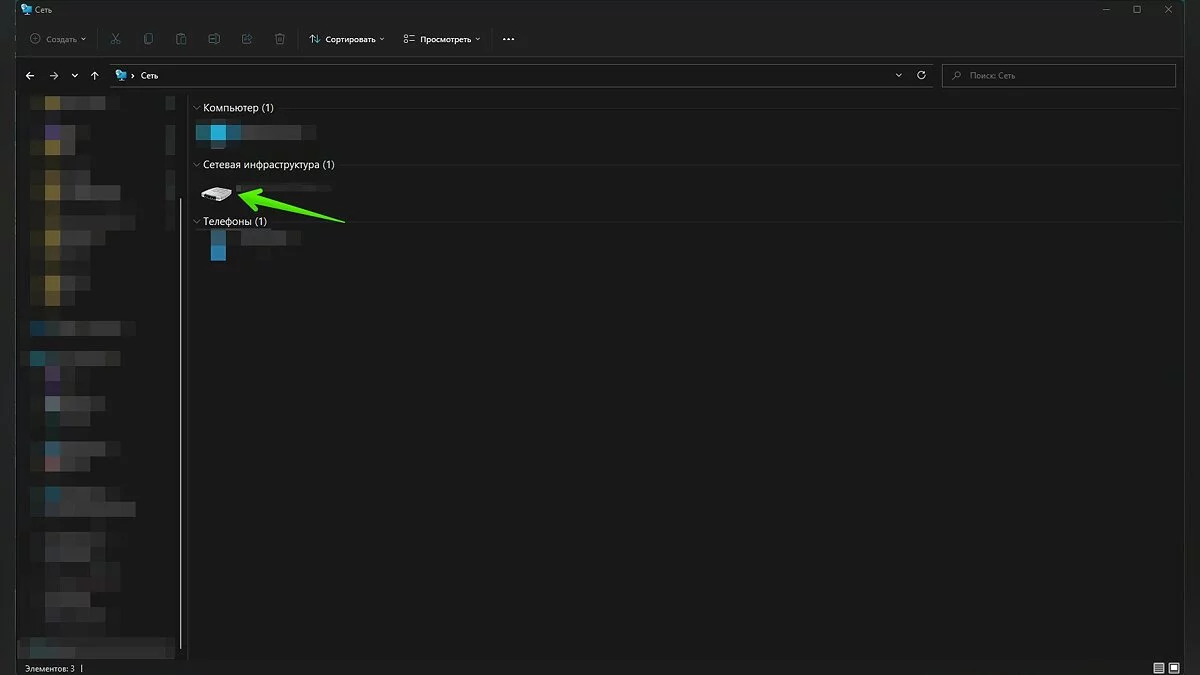
Task: Open the Просмотреть view dropdown
Action: click(442, 39)
